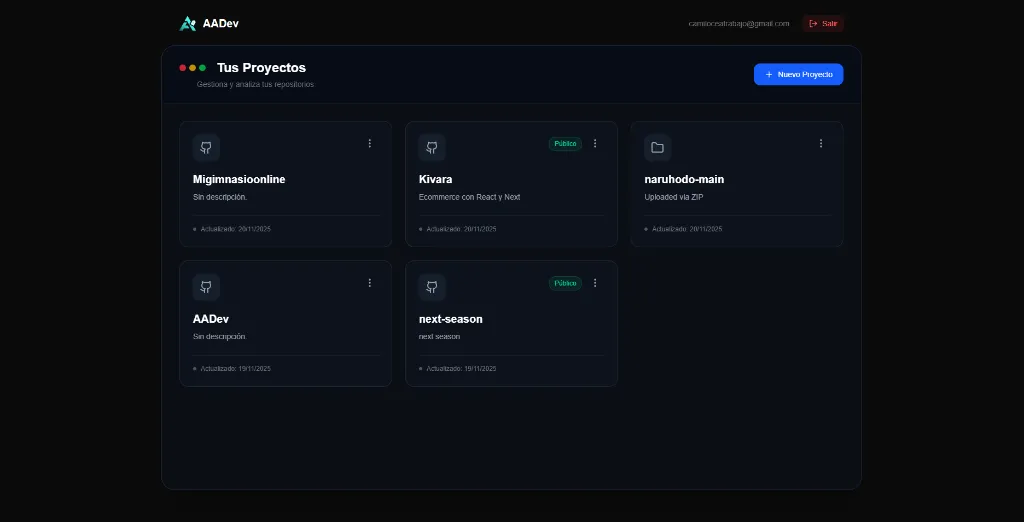Open three-dot options for Kivara project
Viewport: 1024px width, 522px height.
pos(595,144)
